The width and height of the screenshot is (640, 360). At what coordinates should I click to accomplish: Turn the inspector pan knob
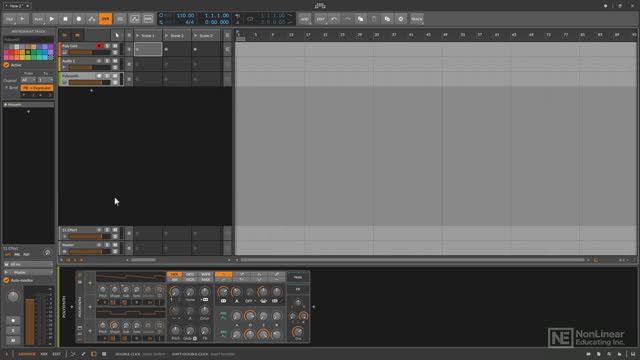[13, 297]
